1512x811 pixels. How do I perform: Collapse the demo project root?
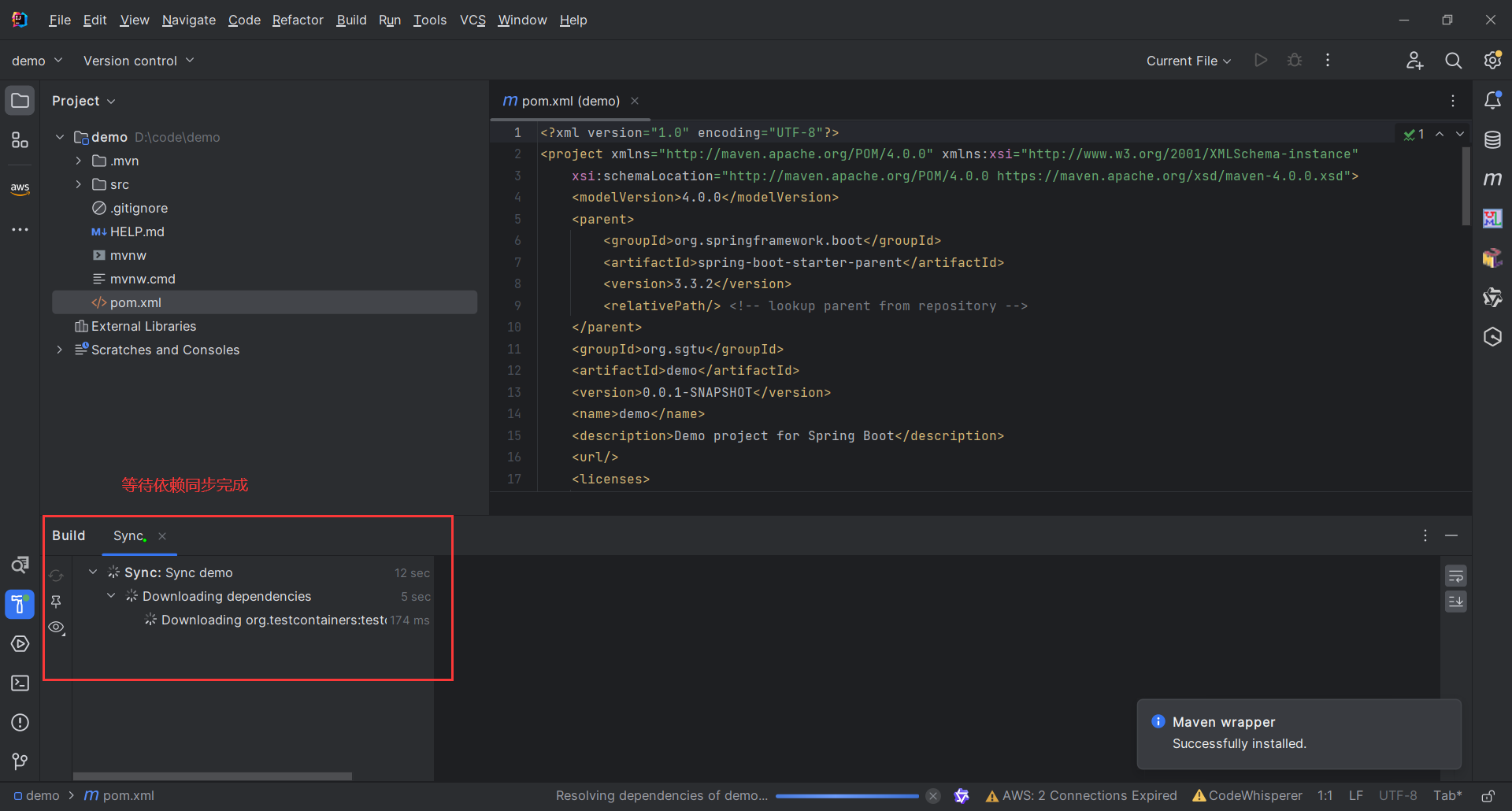coord(60,137)
